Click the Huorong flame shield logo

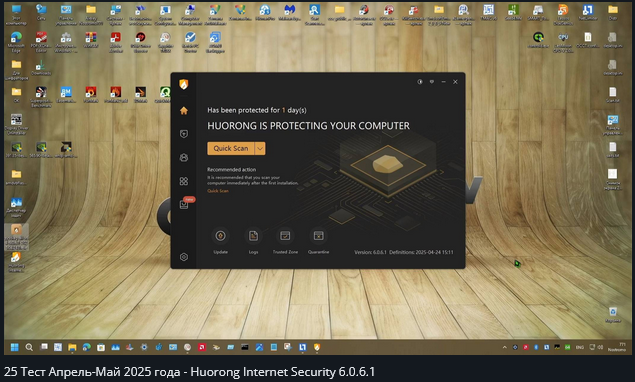coord(184,84)
